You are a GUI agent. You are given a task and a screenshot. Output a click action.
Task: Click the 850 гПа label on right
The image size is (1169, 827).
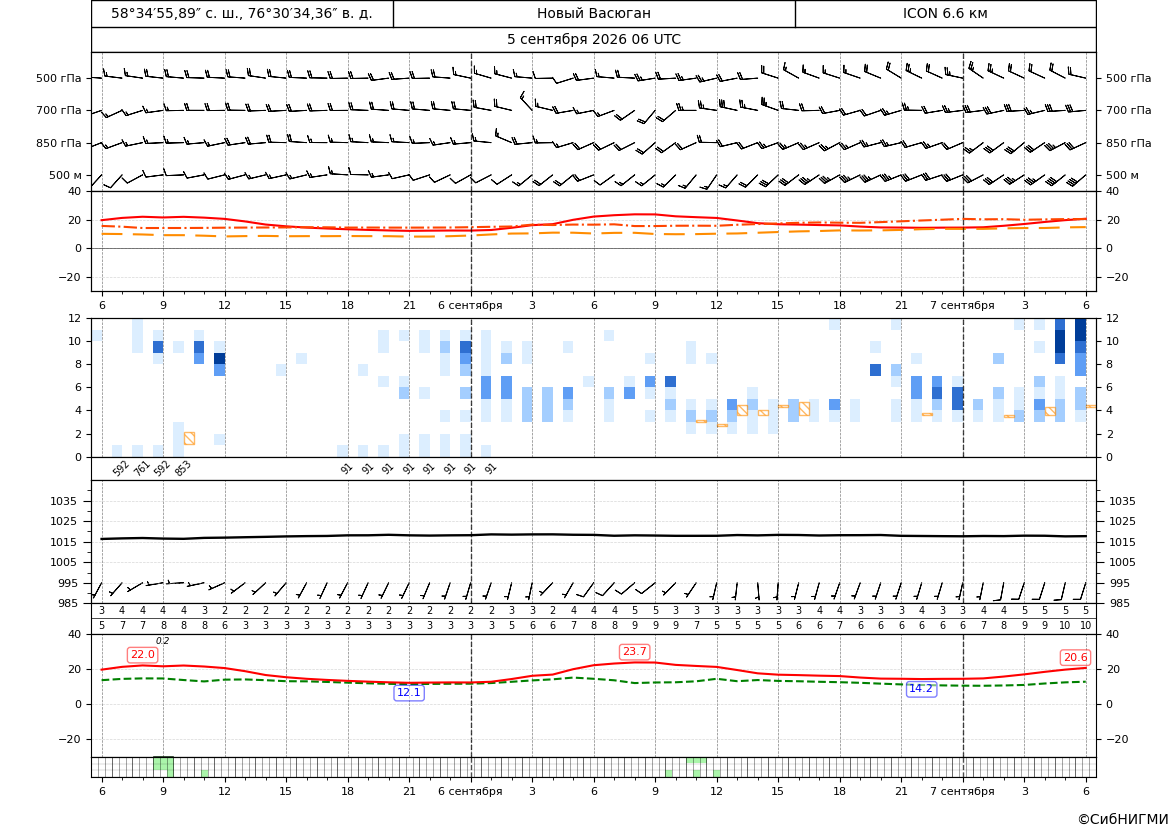coord(1129,143)
